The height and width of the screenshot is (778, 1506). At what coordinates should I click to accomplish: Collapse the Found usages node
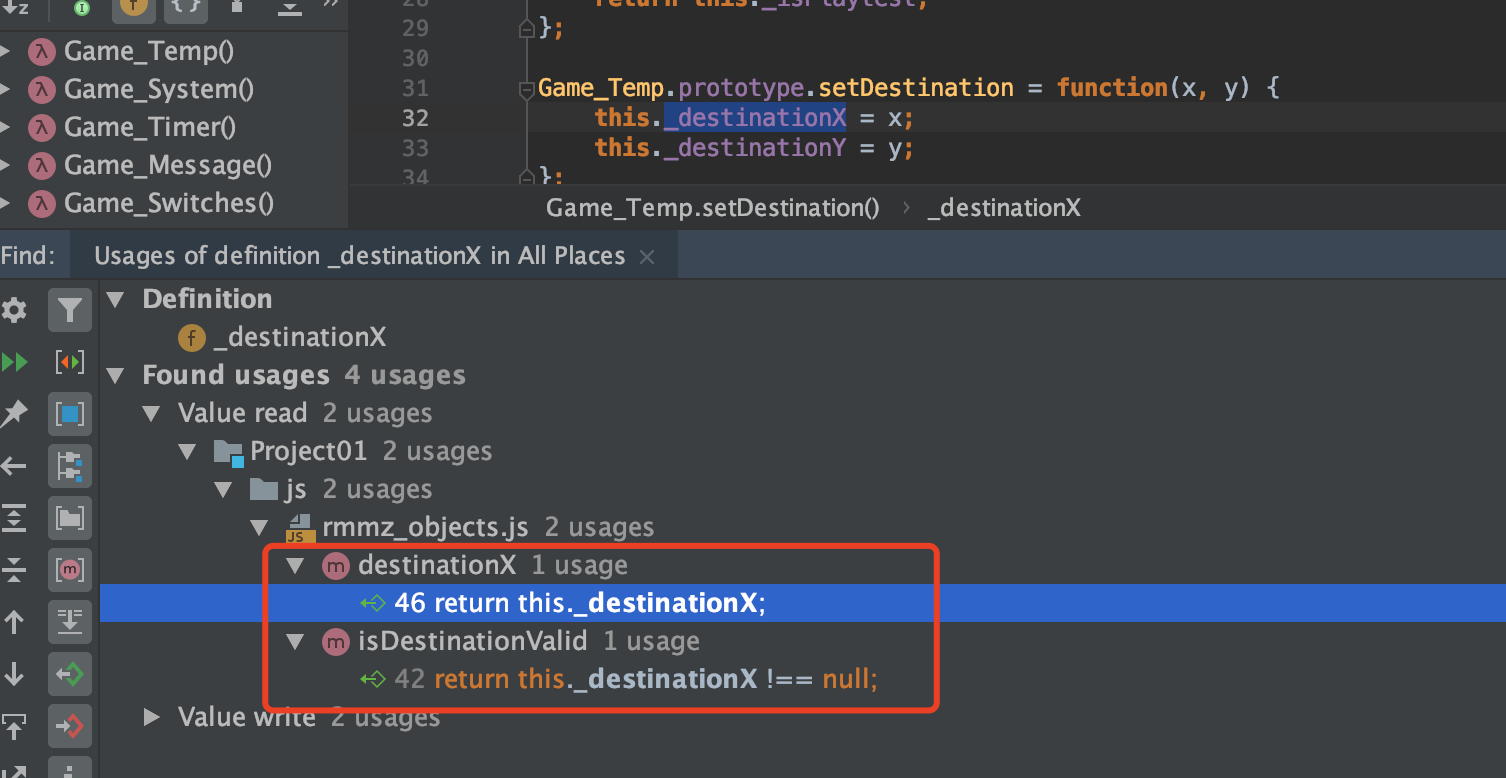click(116, 376)
